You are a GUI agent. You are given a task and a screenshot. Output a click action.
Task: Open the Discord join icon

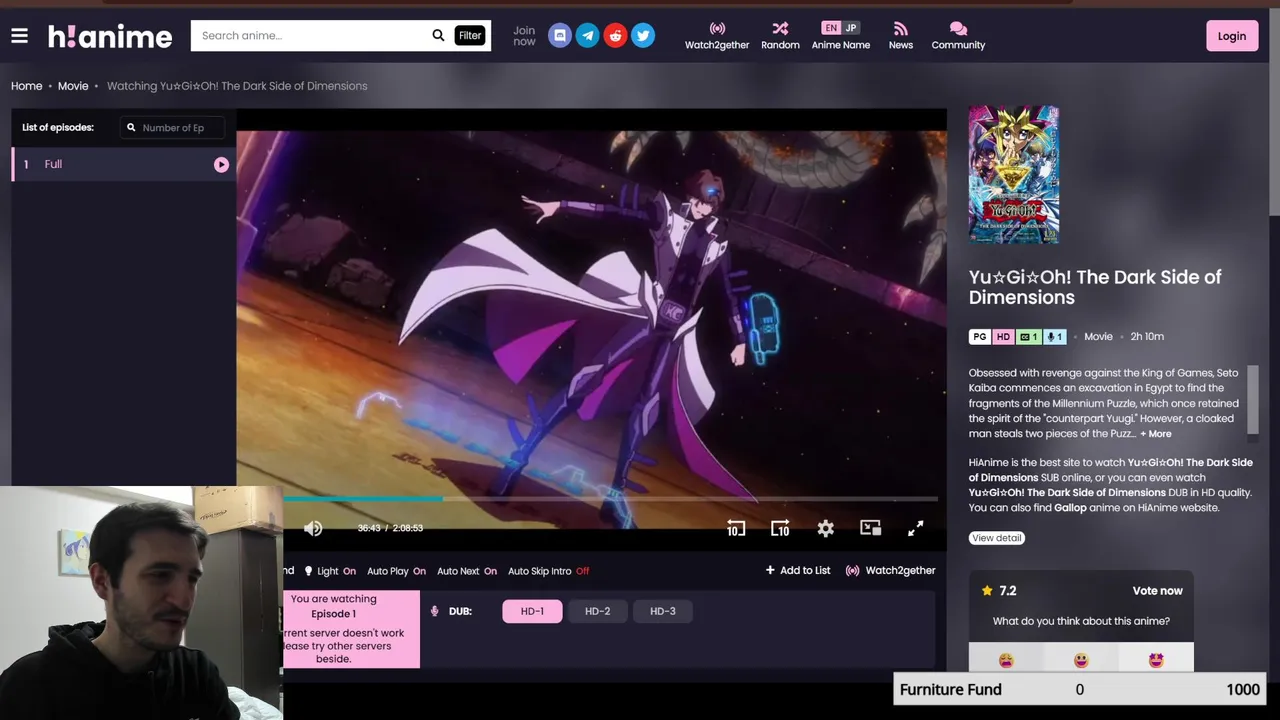(x=560, y=36)
